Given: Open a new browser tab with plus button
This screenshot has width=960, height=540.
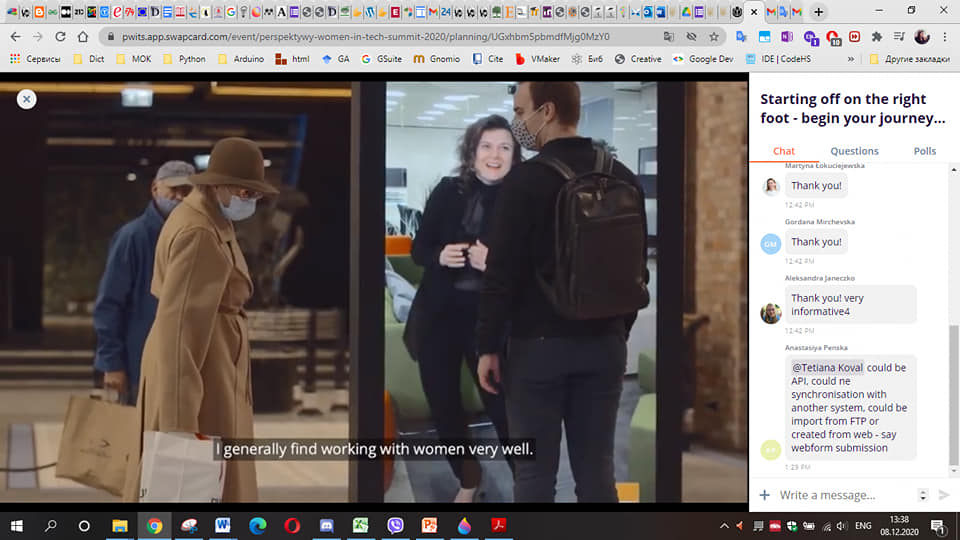Looking at the screenshot, I should coord(818,12).
